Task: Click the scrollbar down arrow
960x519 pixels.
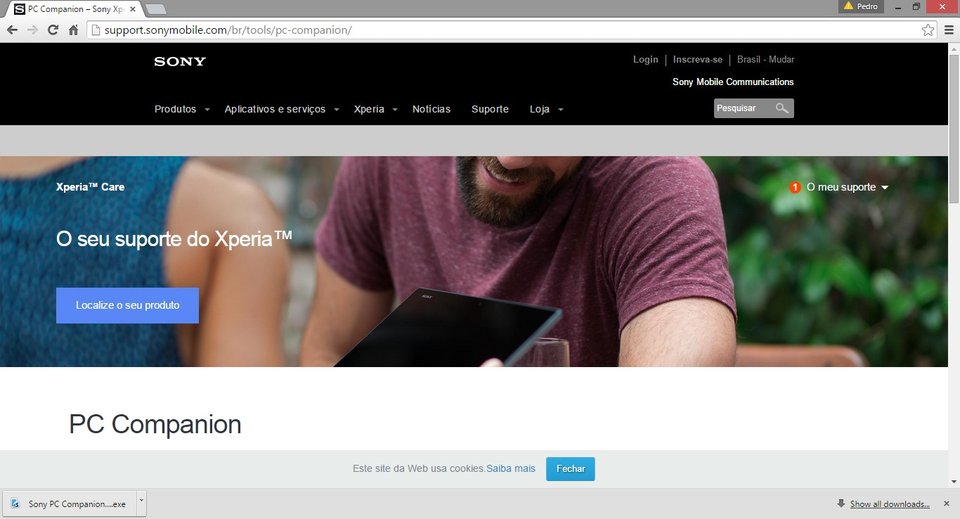Action: point(954,482)
